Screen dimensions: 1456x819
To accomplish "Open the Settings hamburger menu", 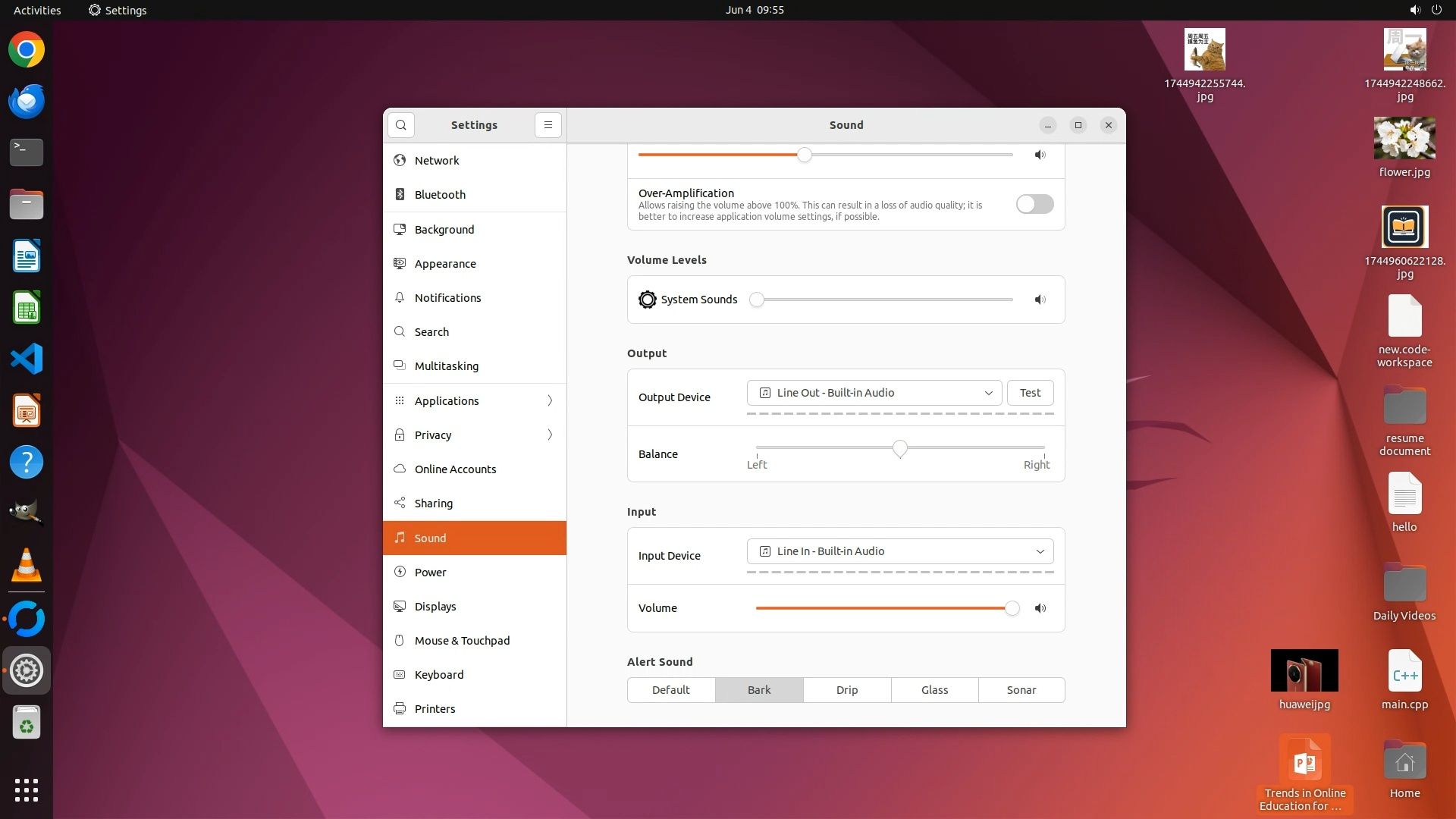I will point(548,125).
